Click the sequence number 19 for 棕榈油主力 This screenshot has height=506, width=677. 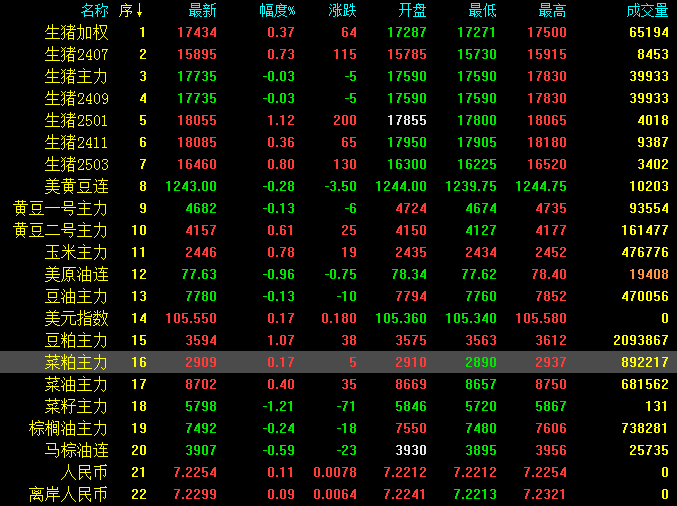click(x=139, y=428)
